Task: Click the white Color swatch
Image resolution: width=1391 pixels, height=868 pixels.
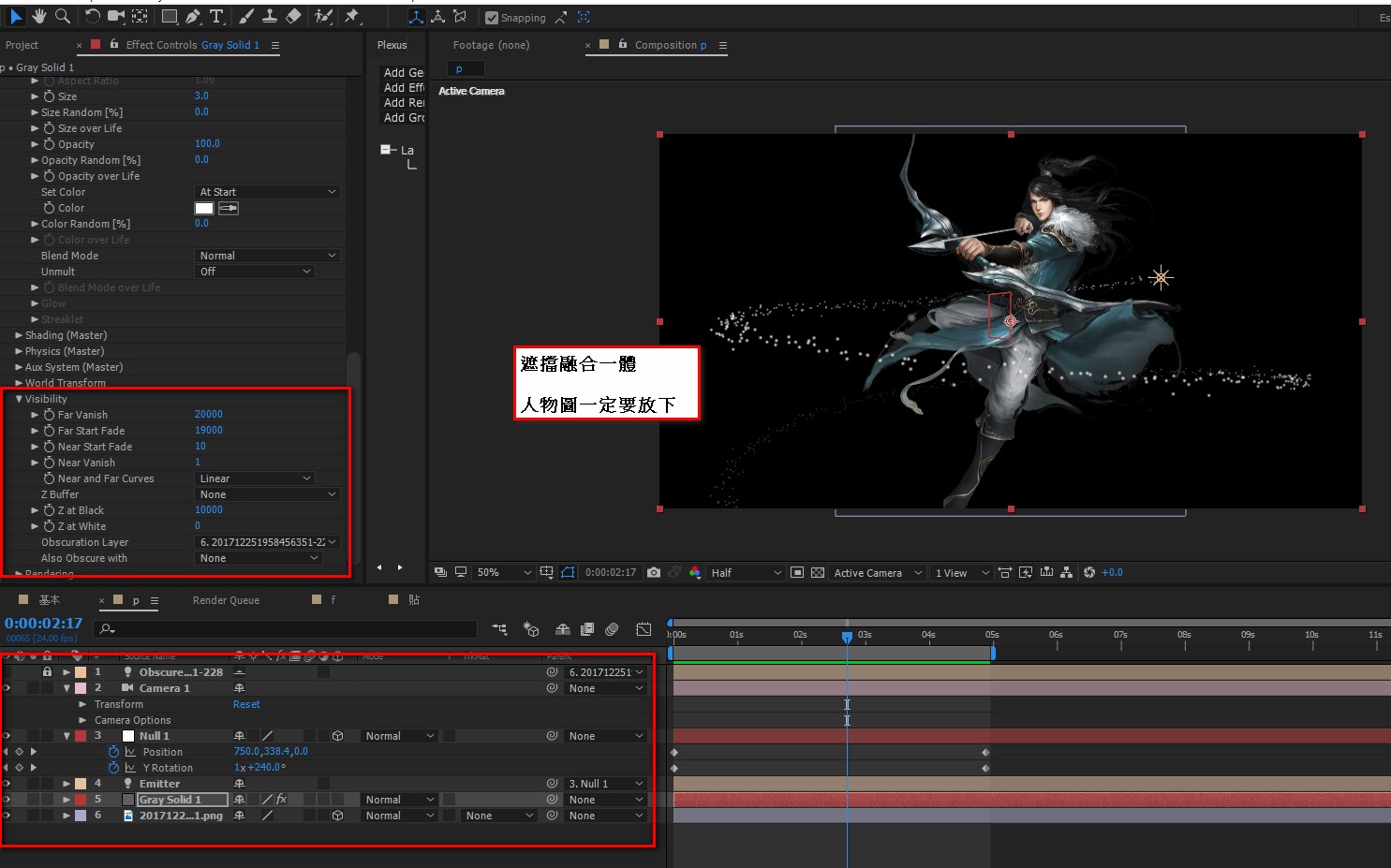Action: point(203,208)
